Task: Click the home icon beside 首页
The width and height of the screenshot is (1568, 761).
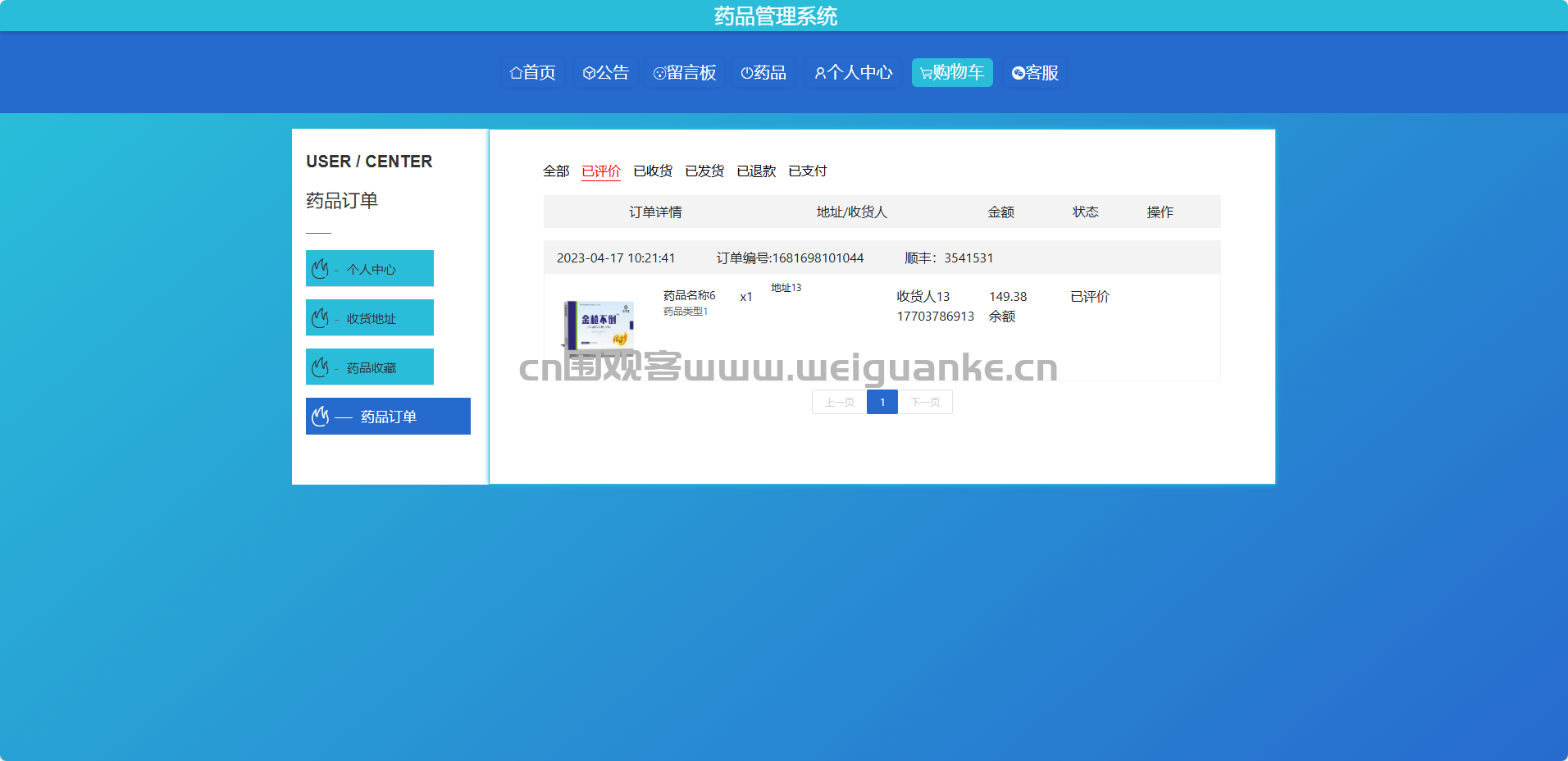Action: tap(516, 73)
